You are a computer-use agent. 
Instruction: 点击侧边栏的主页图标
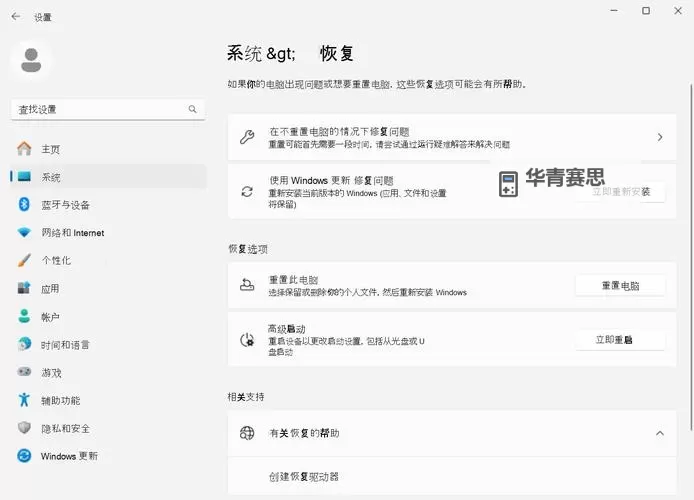24,149
